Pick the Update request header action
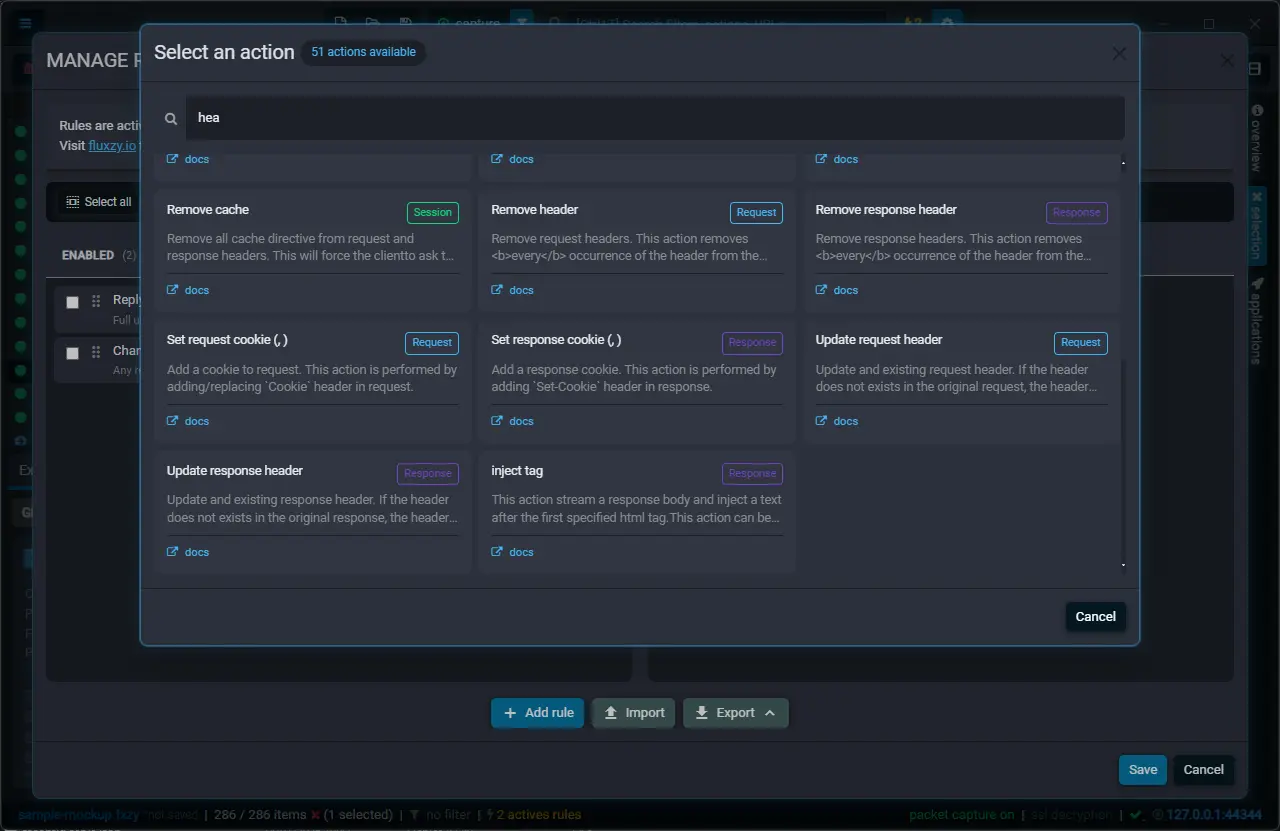Image resolution: width=1280 pixels, height=831 pixels. click(x=961, y=381)
